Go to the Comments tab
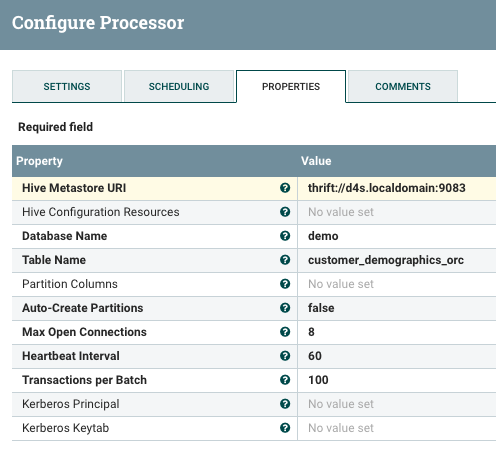The height and width of the screenshot is (464, 496). tap(403, 86)
